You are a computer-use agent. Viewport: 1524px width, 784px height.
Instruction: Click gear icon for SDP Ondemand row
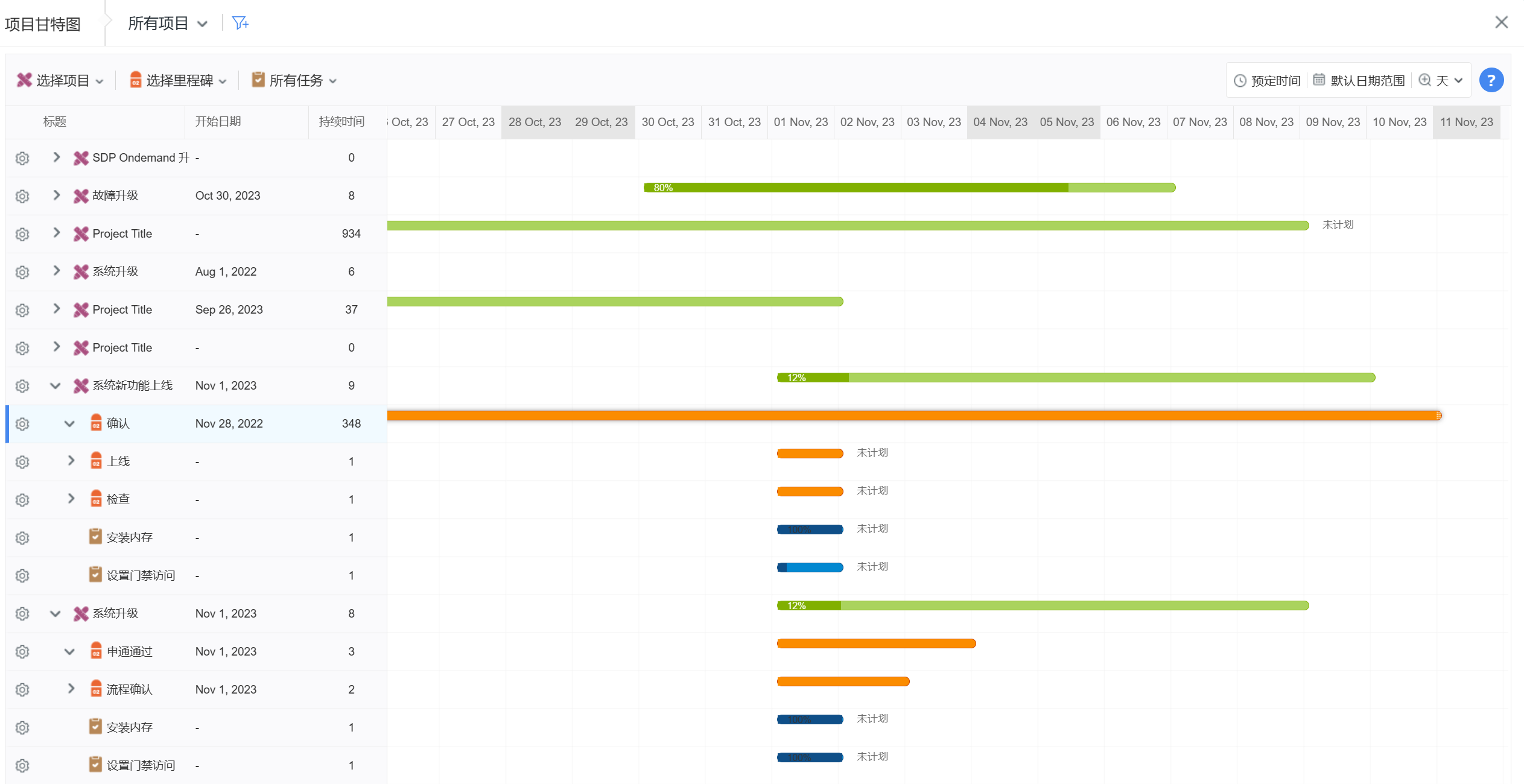22,158
